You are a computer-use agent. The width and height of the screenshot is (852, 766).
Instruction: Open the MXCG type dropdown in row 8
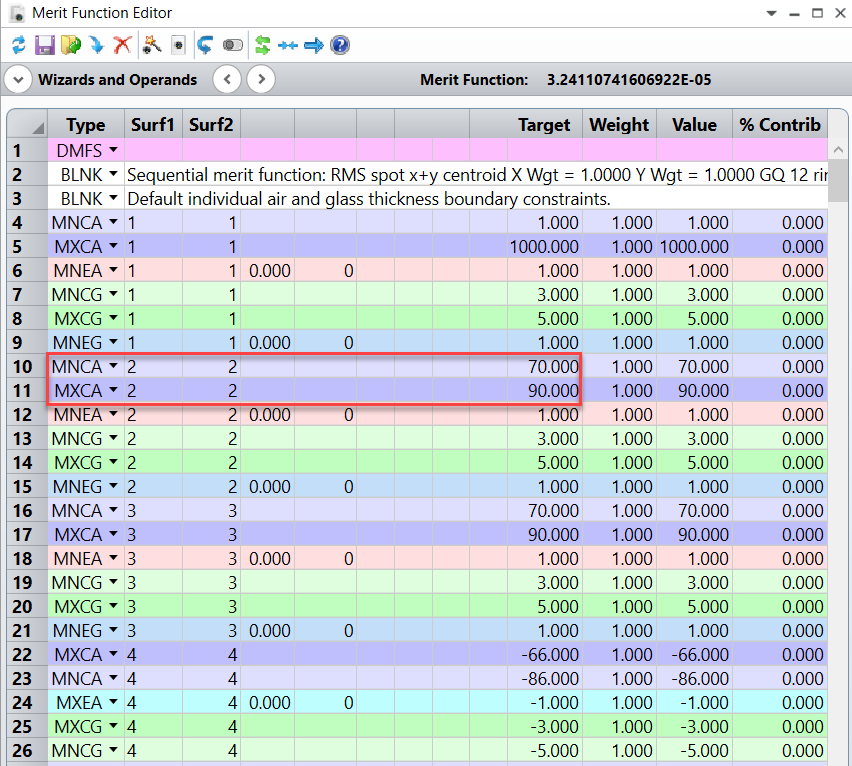(113, 318)
